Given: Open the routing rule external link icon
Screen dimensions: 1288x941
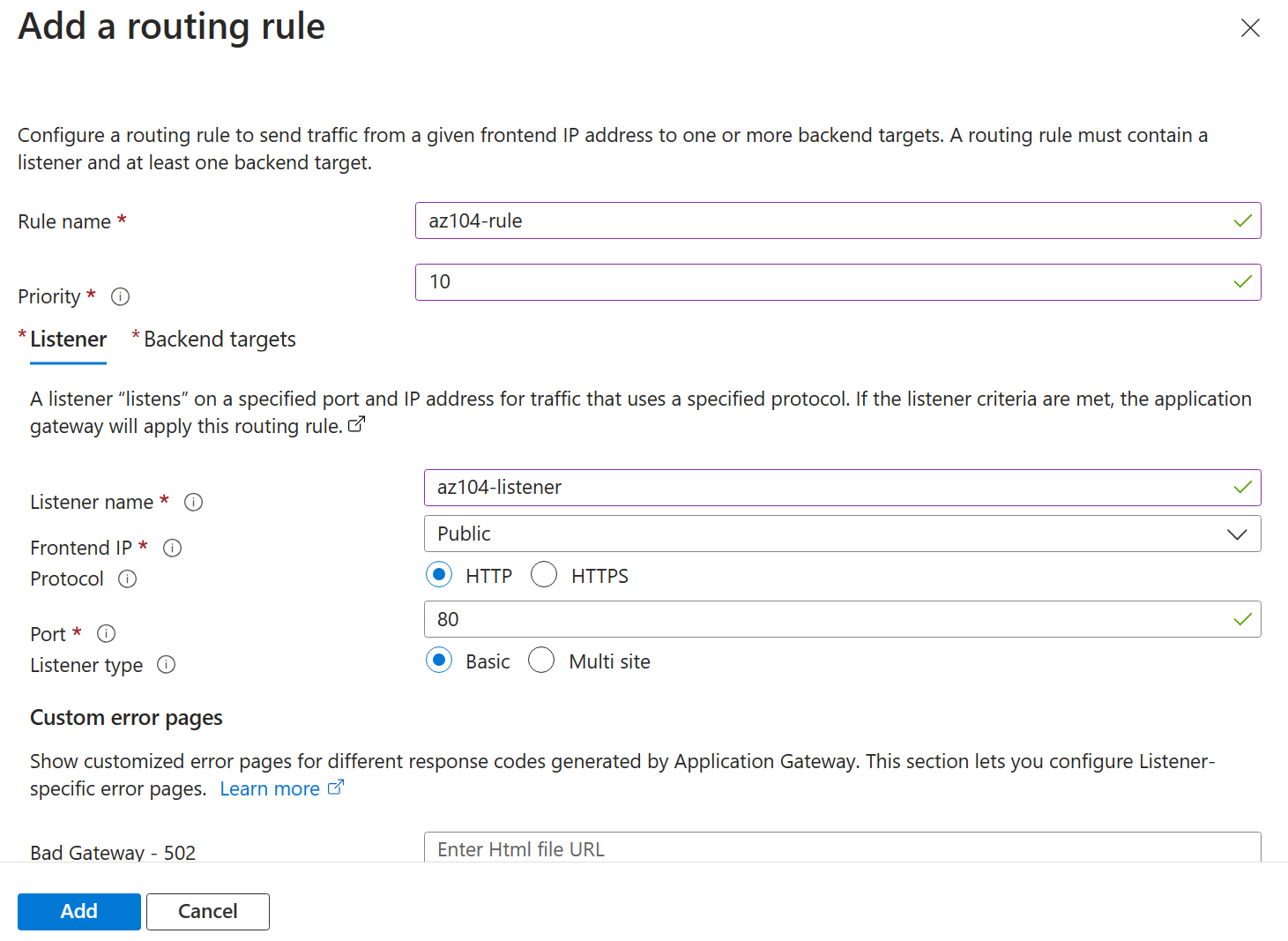Looking at the screenshot, I should (x=356, y=424).
